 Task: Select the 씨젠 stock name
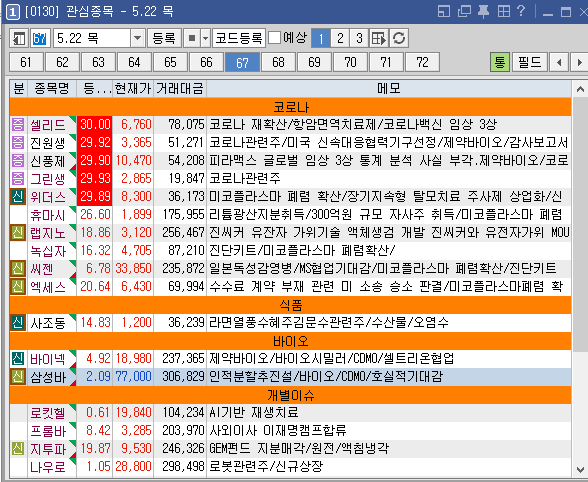(x=42, y=269)
